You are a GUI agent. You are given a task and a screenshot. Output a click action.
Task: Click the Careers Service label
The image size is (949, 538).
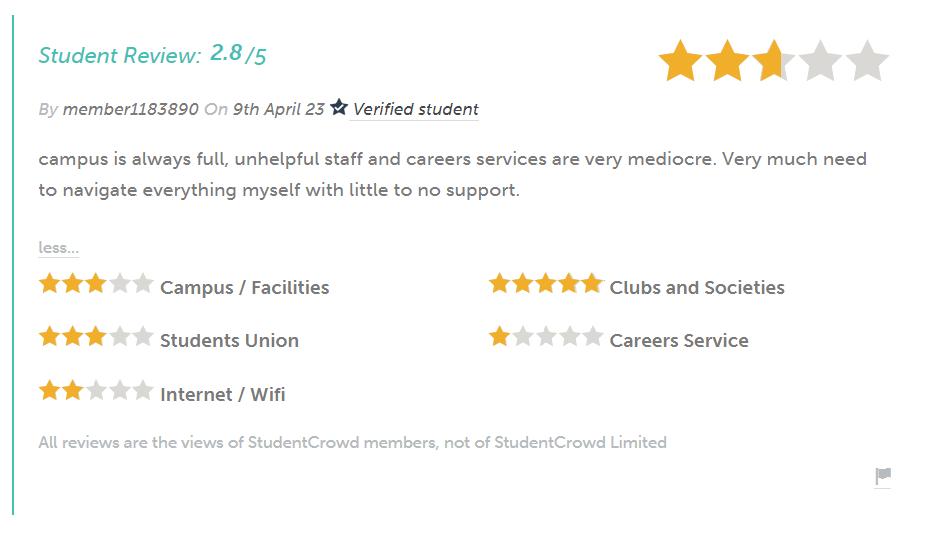pyautogui.click(x=679, y=341)
